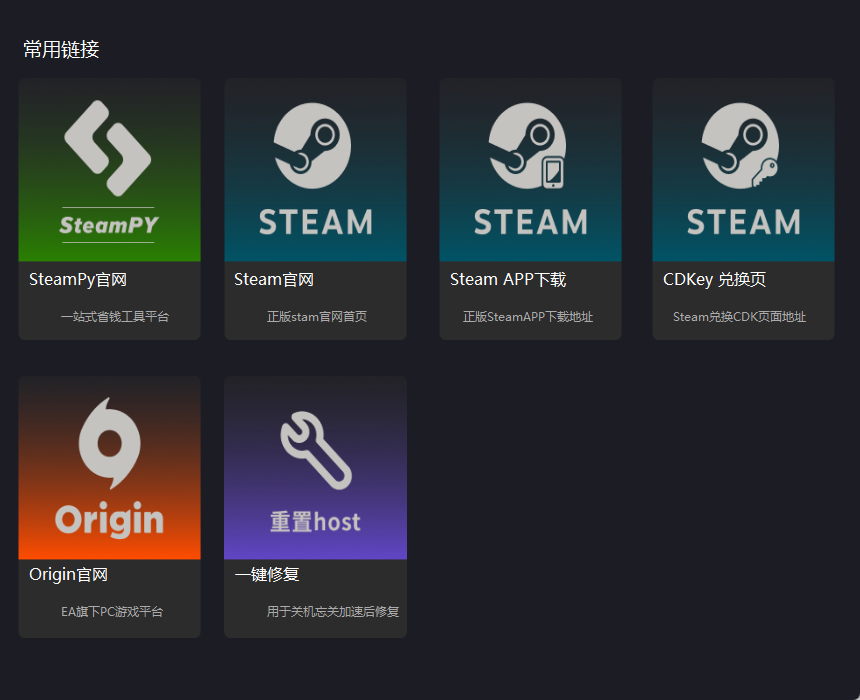Open the Steam APP下载 title link
The image size is (860, 700).
(x=508, y=280)
